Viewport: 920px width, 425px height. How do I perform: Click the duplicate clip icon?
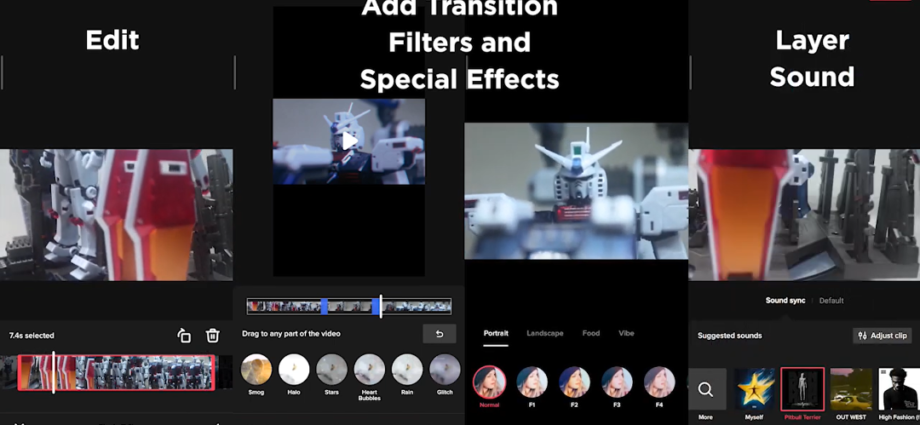point(184,336)
